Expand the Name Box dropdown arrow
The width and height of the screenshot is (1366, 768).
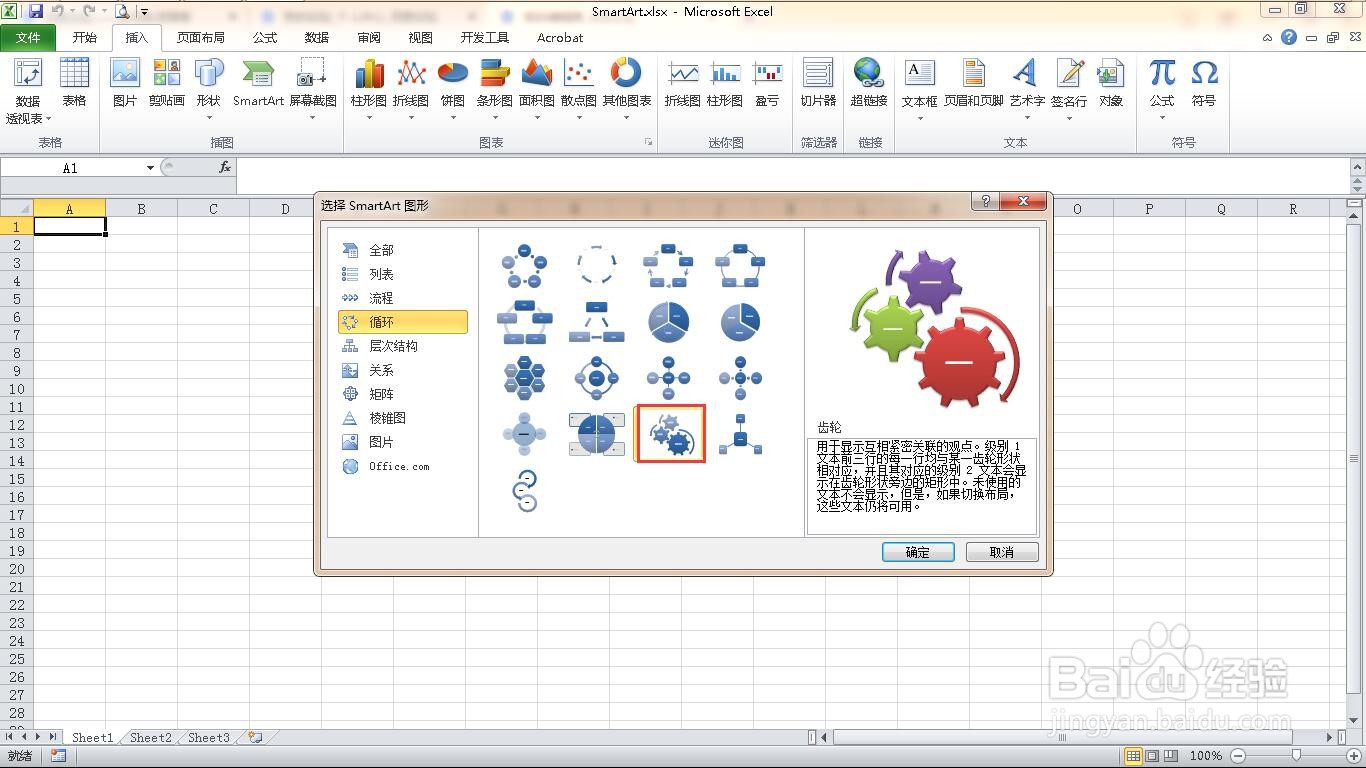coord(150,168)
